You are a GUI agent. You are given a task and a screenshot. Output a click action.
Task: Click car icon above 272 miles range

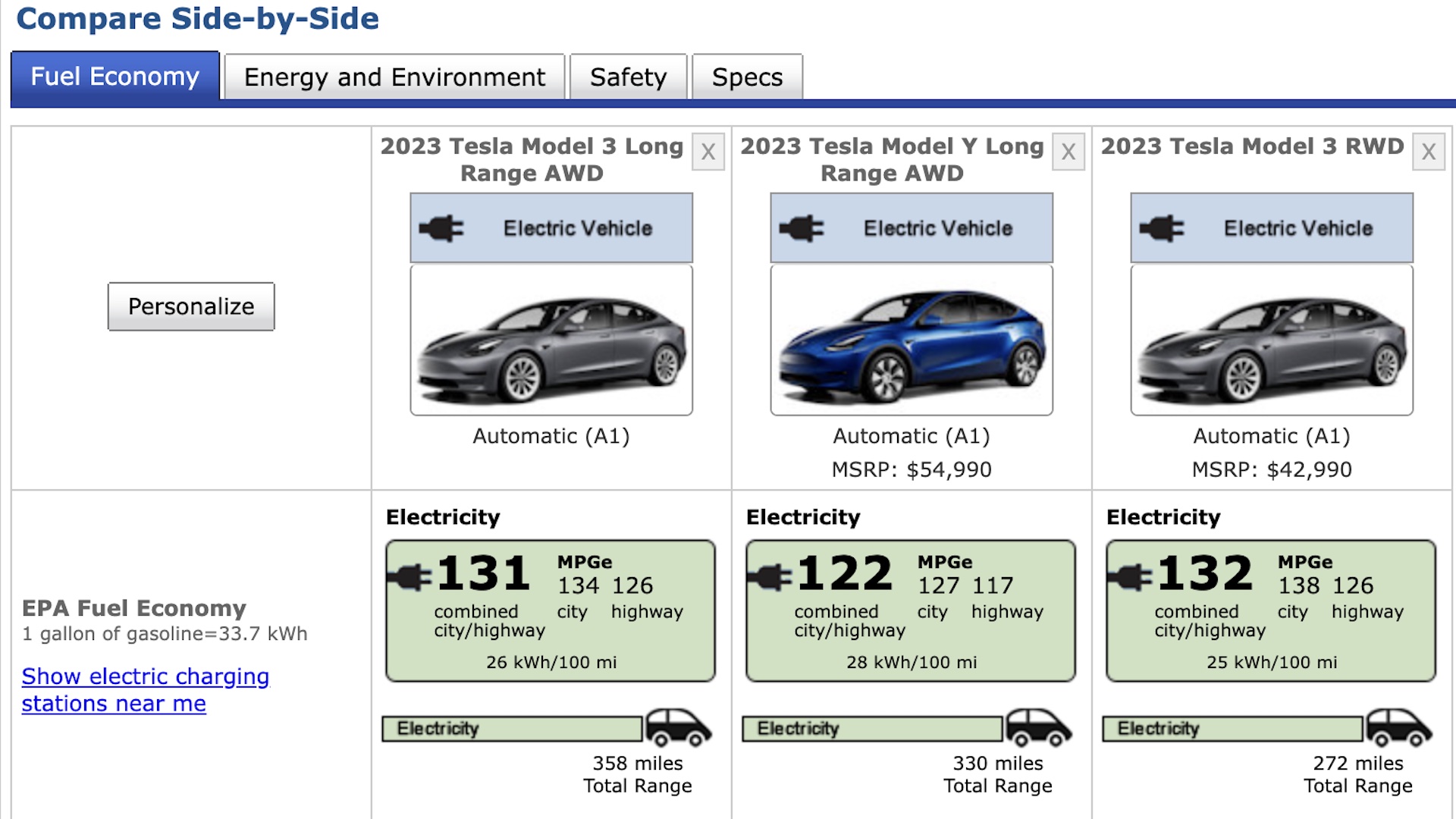[x=1398, y=727]
